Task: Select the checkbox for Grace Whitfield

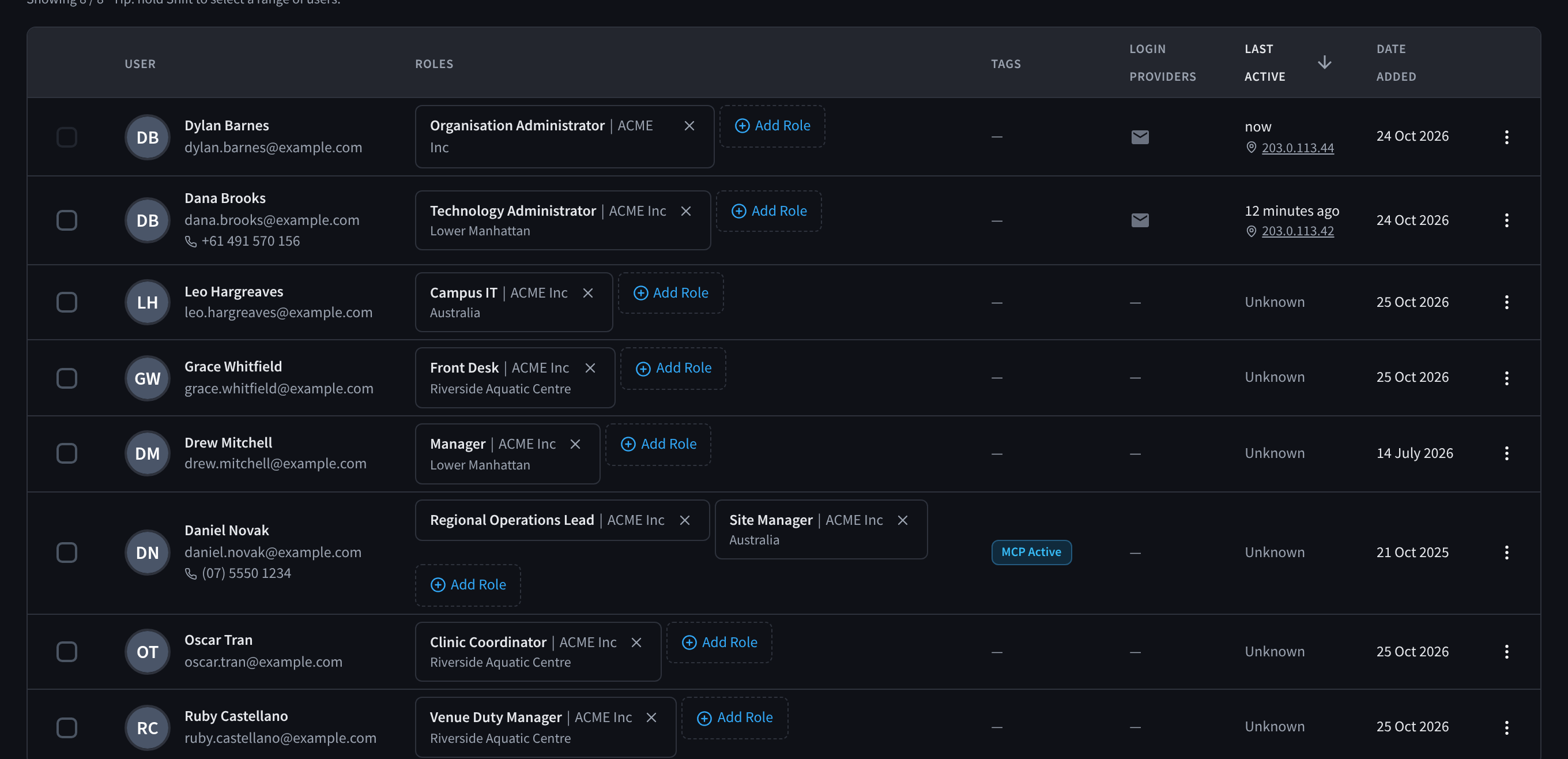Action: tap(67, 378)
